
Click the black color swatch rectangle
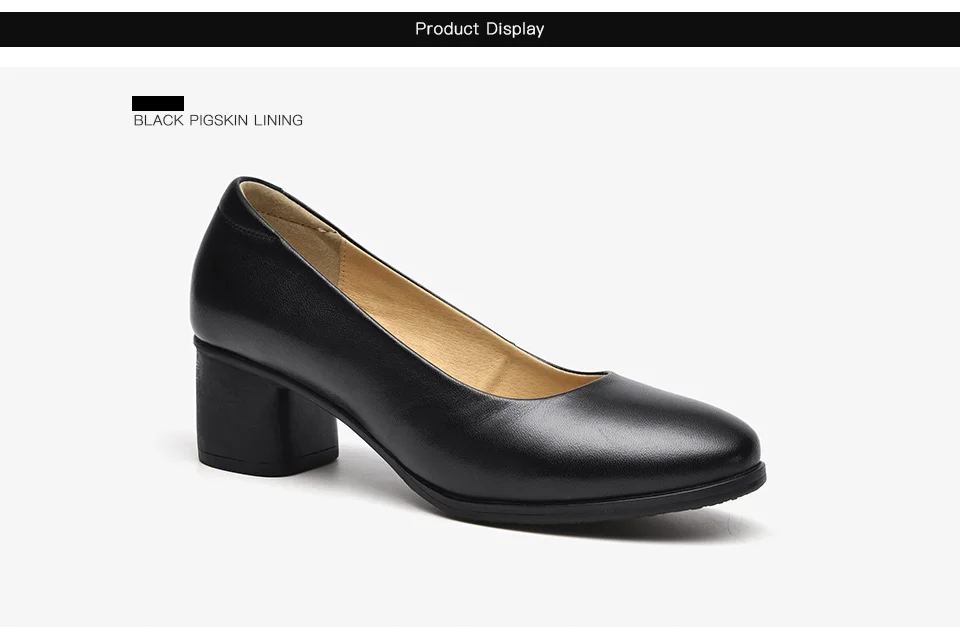point(158,104)
